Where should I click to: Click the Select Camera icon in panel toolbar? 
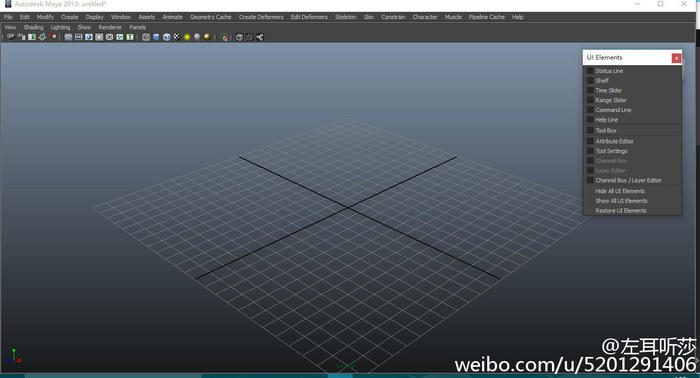(x=11, y=37)
